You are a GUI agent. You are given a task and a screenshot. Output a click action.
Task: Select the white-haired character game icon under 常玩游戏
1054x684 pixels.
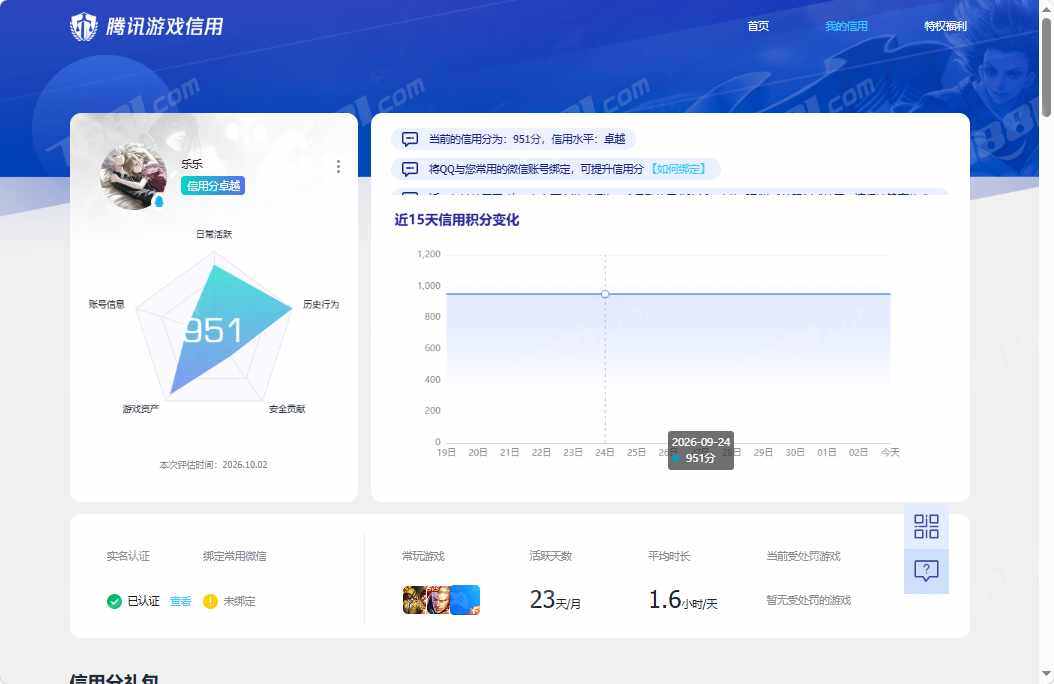pyautogui.click(x=438, y=600)
